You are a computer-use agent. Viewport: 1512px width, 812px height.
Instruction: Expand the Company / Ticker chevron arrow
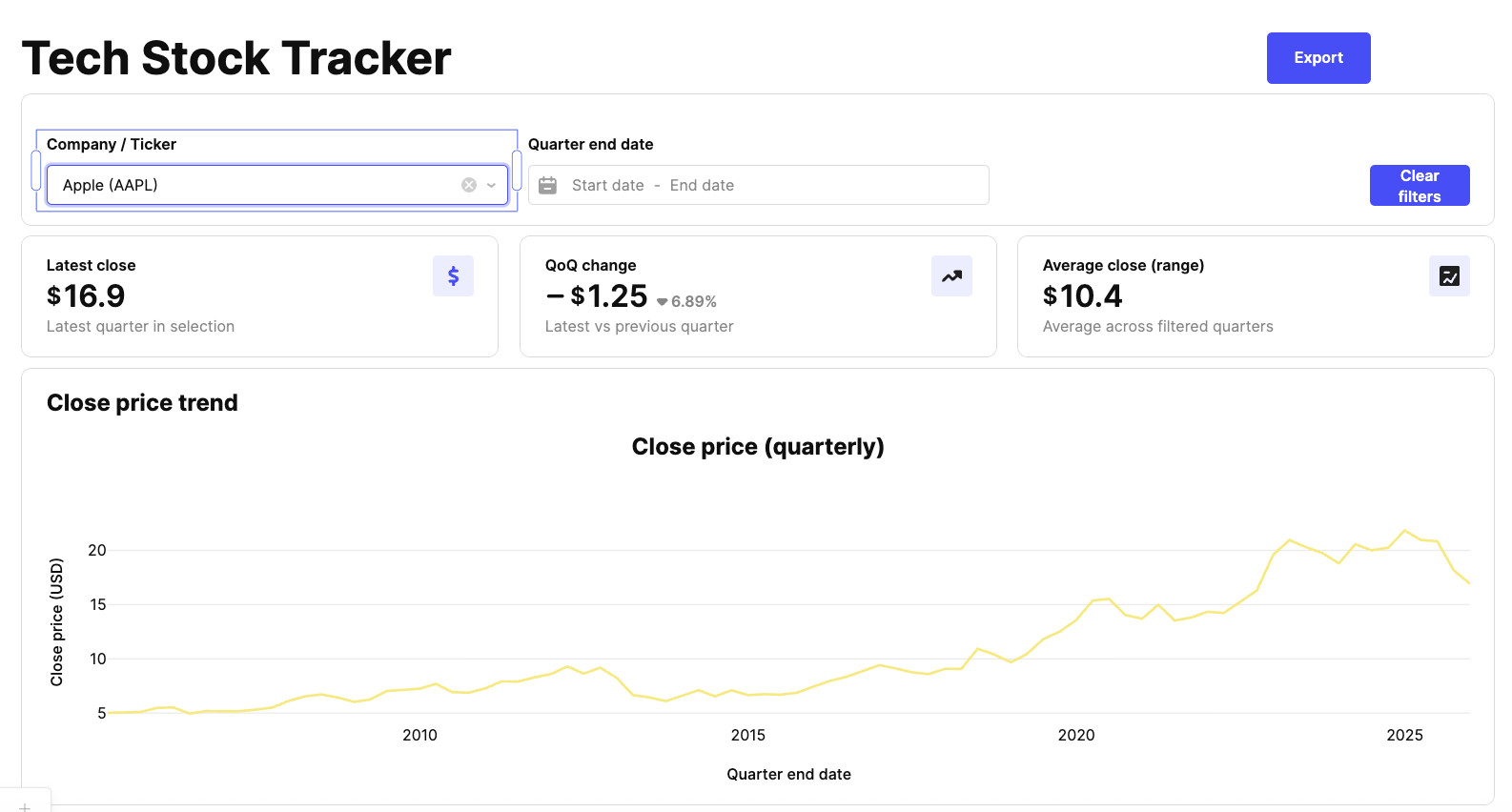(491, 186)
